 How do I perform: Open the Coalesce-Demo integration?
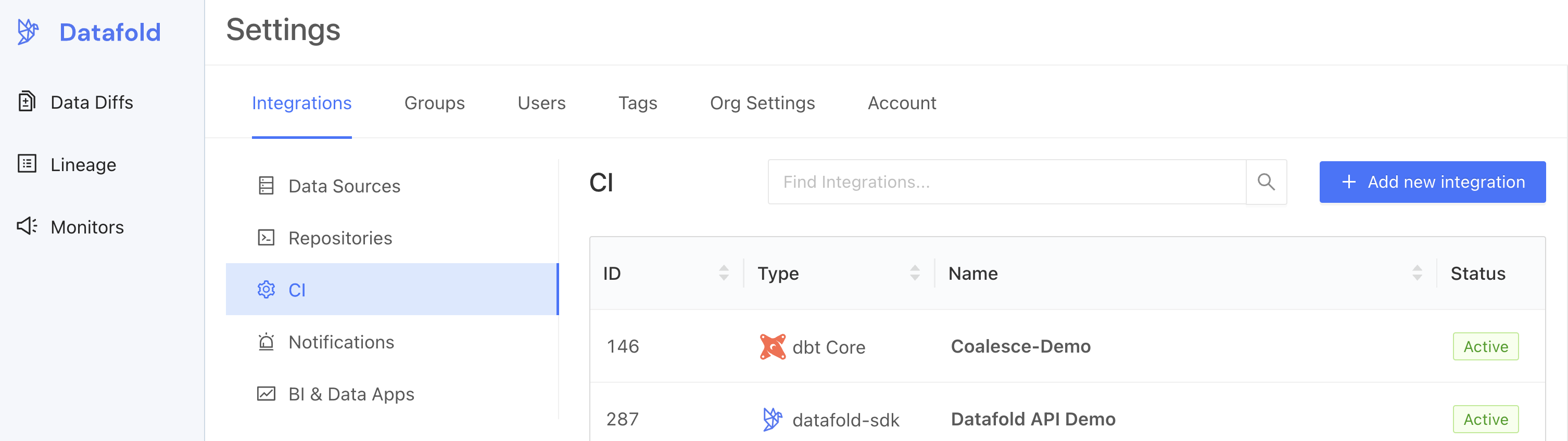click(1021, 346)
